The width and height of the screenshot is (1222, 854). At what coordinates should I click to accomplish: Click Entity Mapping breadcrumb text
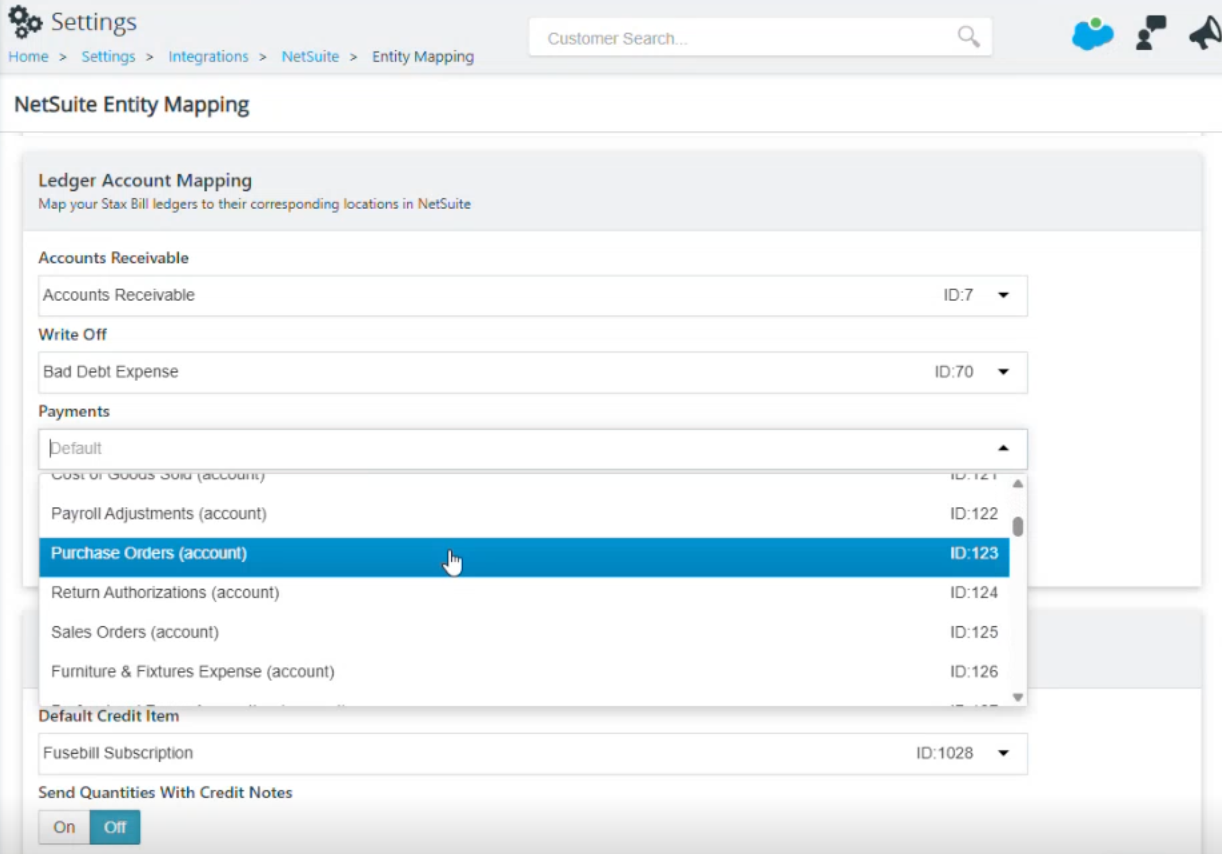(423, 57)
